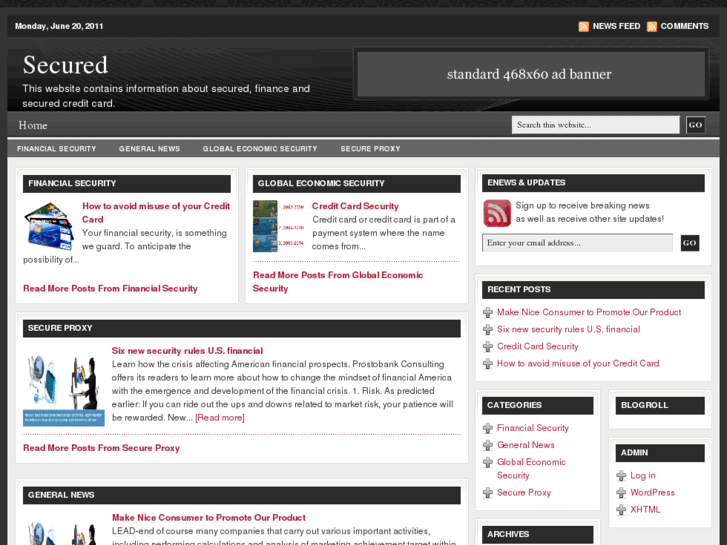This screenshot has width=727, height=545.
Task: Click the WordPress admin link
Action: (x=652, y=493)
